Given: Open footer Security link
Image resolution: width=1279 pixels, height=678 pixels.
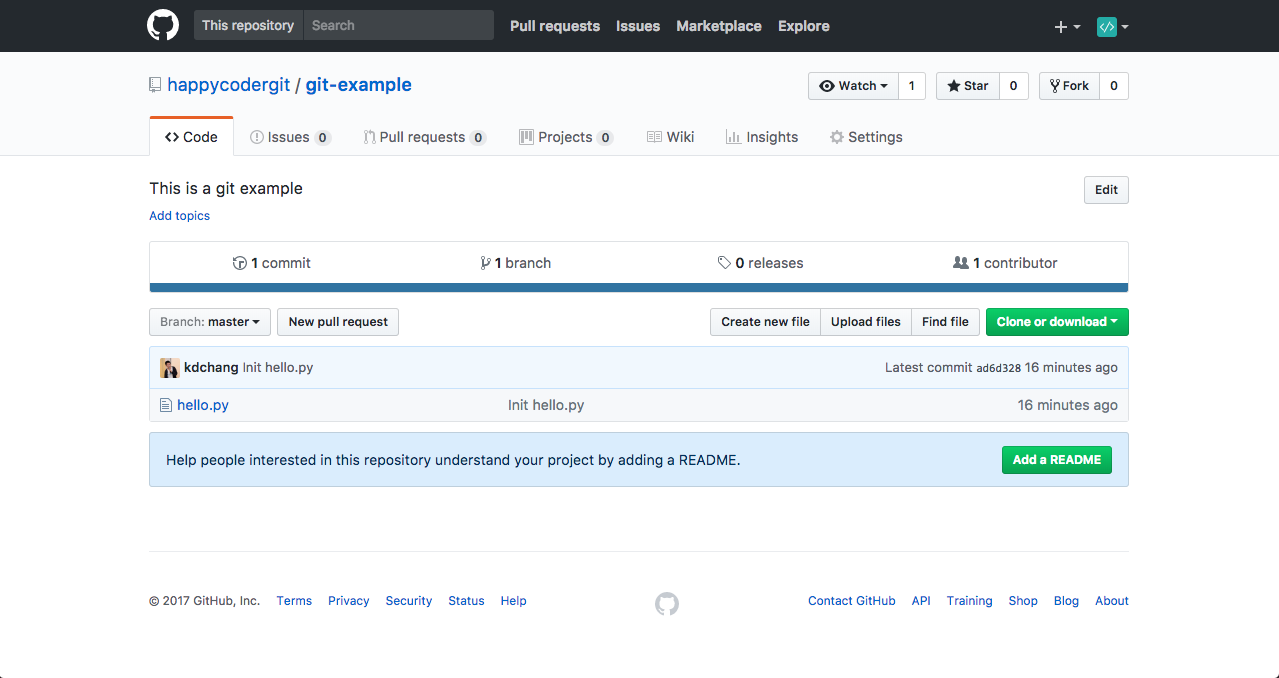Looking at the screenshot, I should [409, 601].
